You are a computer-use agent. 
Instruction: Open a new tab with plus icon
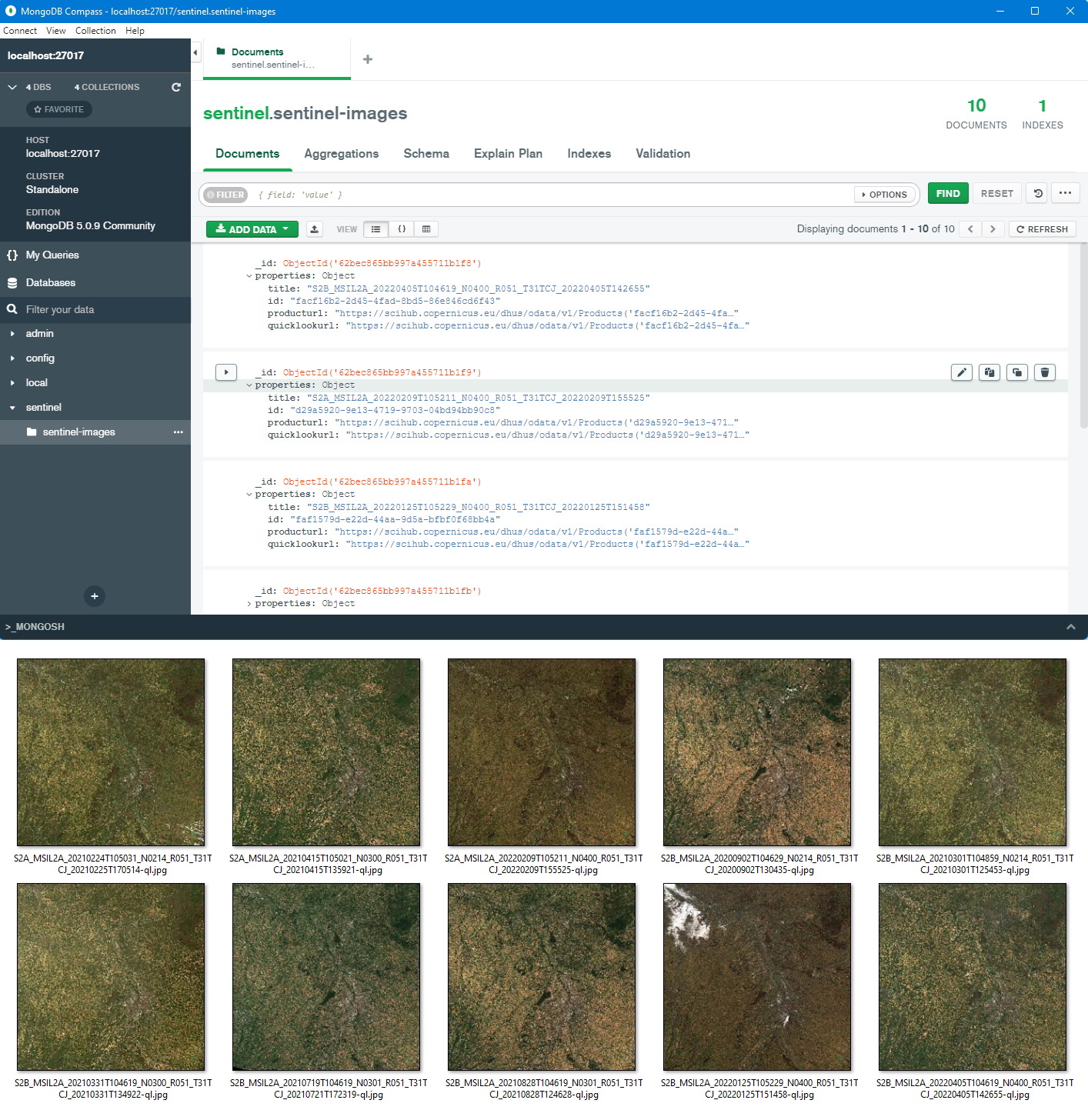point(368,59)
